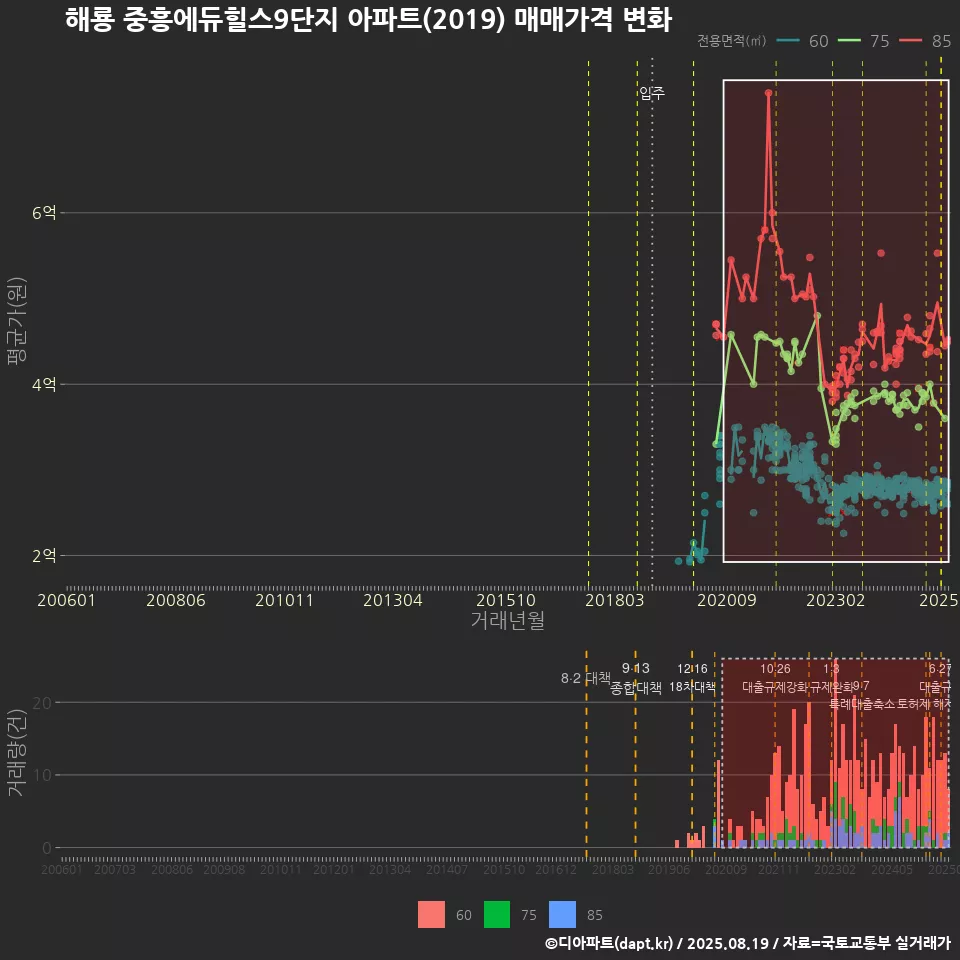Click the '2억' y-axis label

click(x=44, y=555)
